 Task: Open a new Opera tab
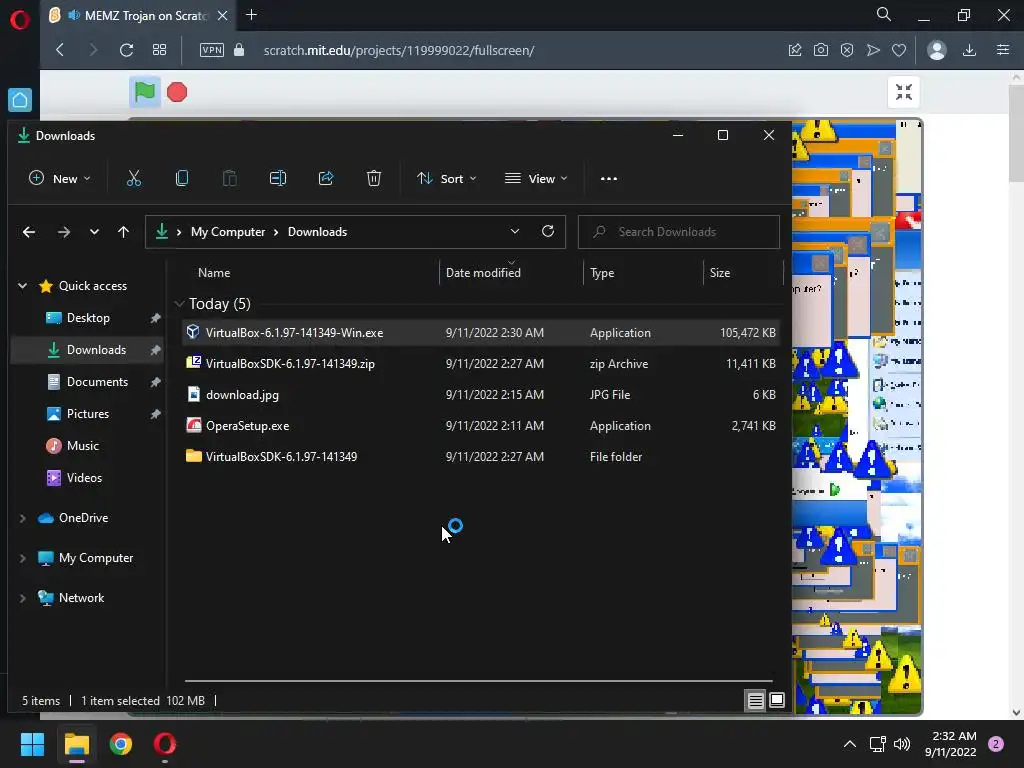click(251, 14)
